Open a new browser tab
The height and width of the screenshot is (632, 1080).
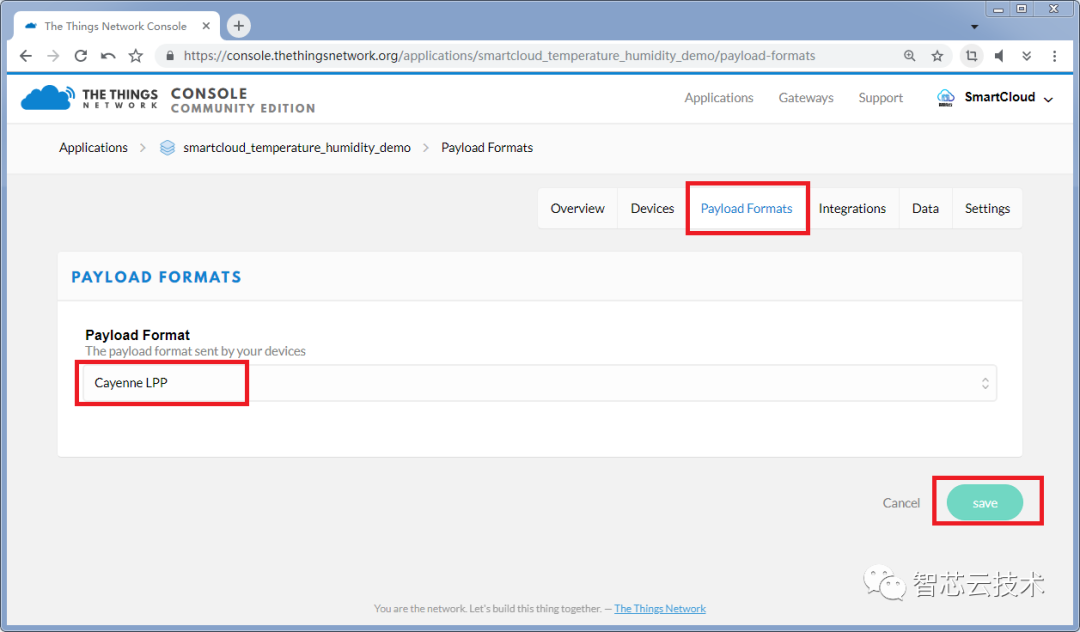click(238, 26)
